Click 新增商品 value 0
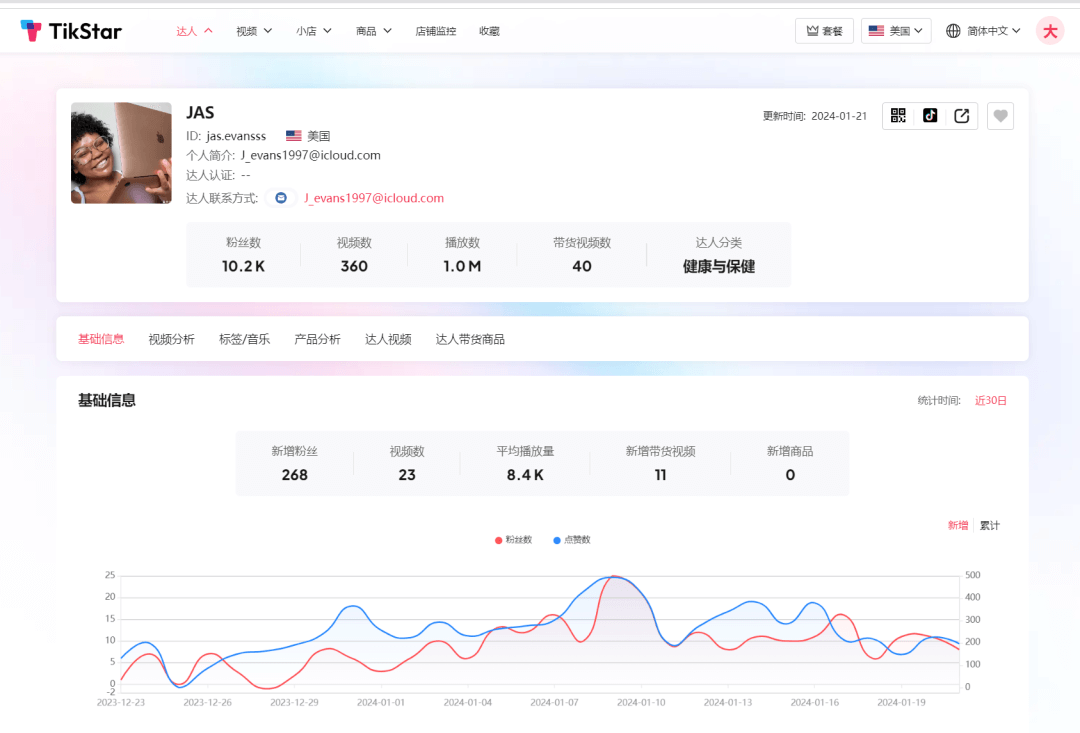This screenshot has height=733, width=1080. (790, 475)
